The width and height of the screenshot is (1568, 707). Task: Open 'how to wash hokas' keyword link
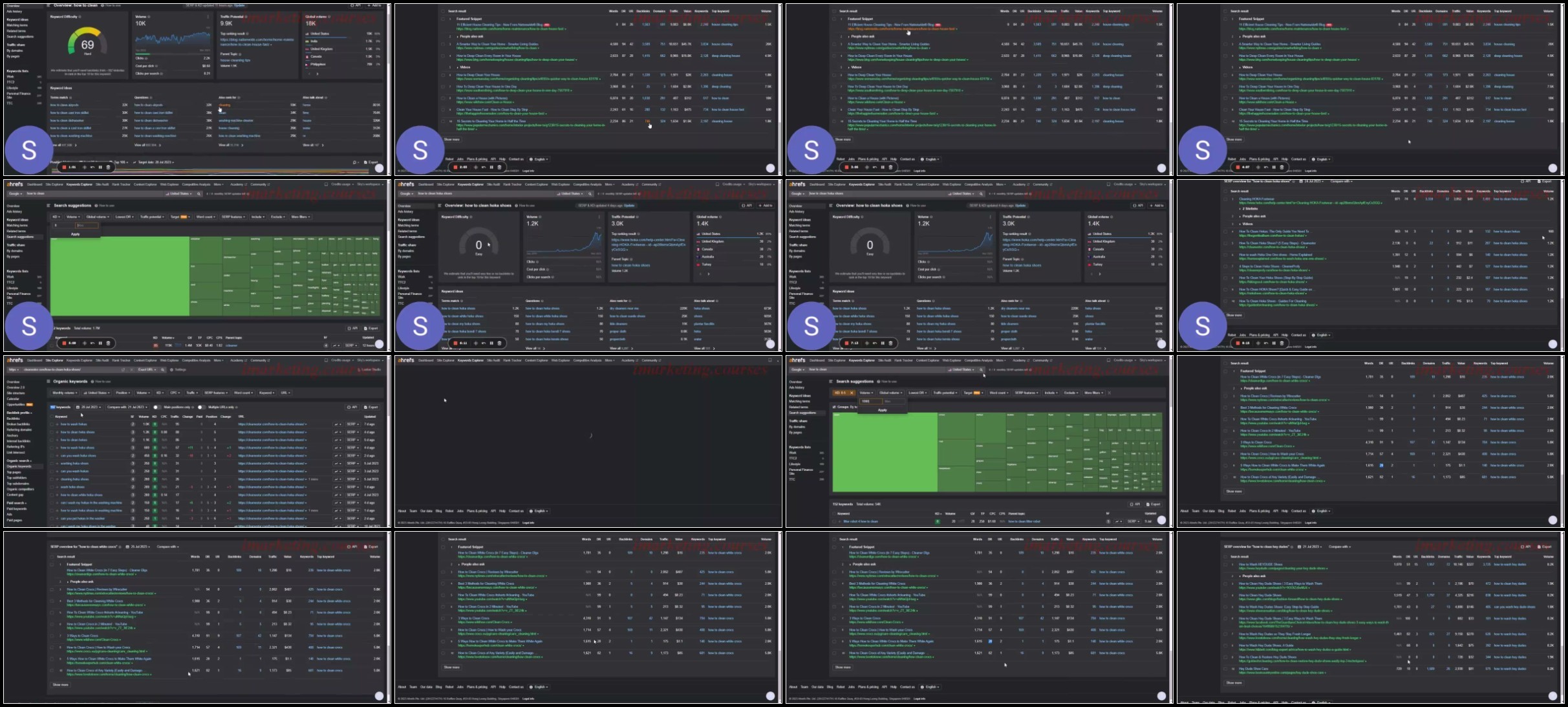click(74, 424)
